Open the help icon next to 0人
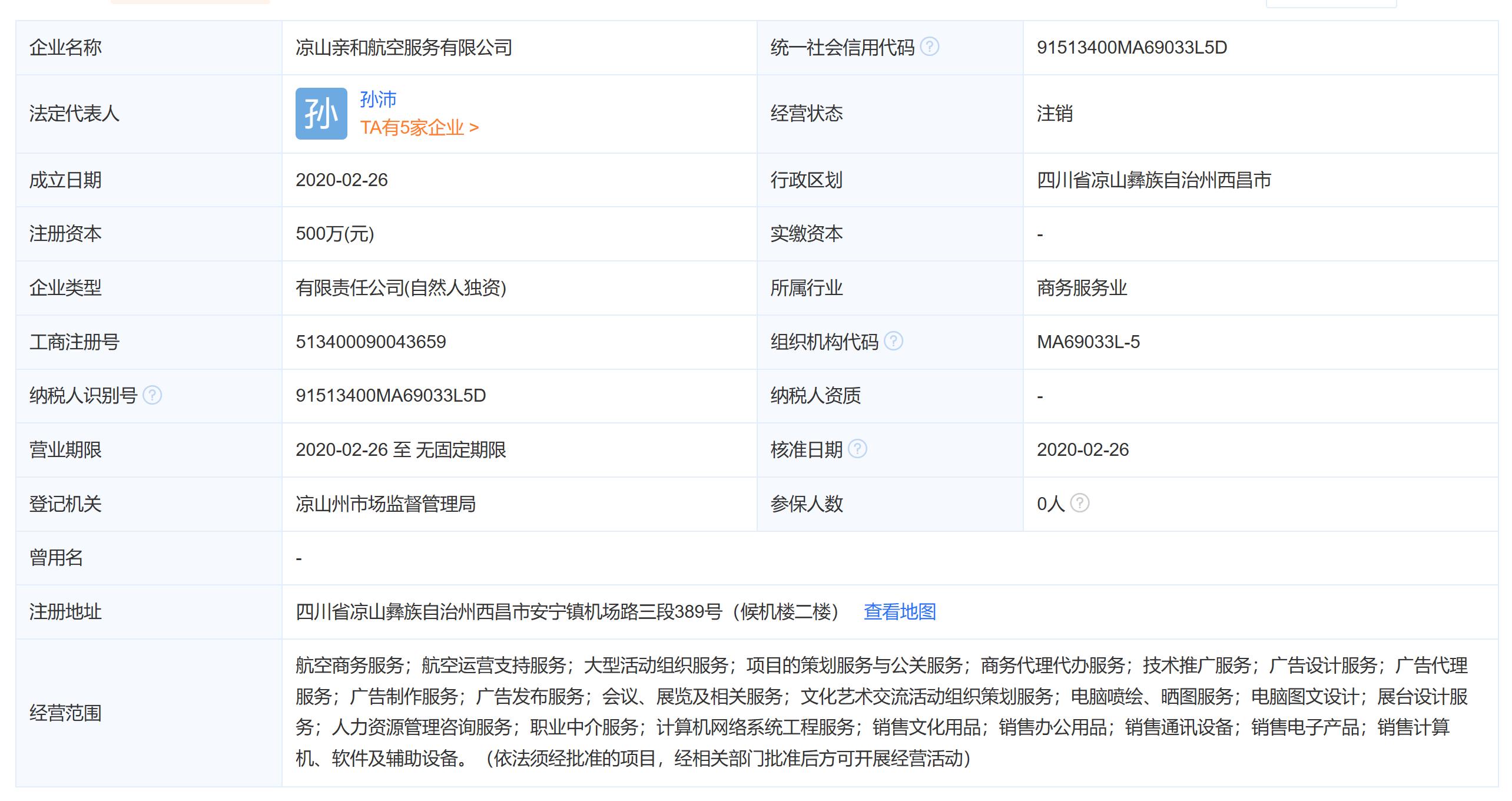This screenshot has width=1512, height=801. coord(1079,503)
